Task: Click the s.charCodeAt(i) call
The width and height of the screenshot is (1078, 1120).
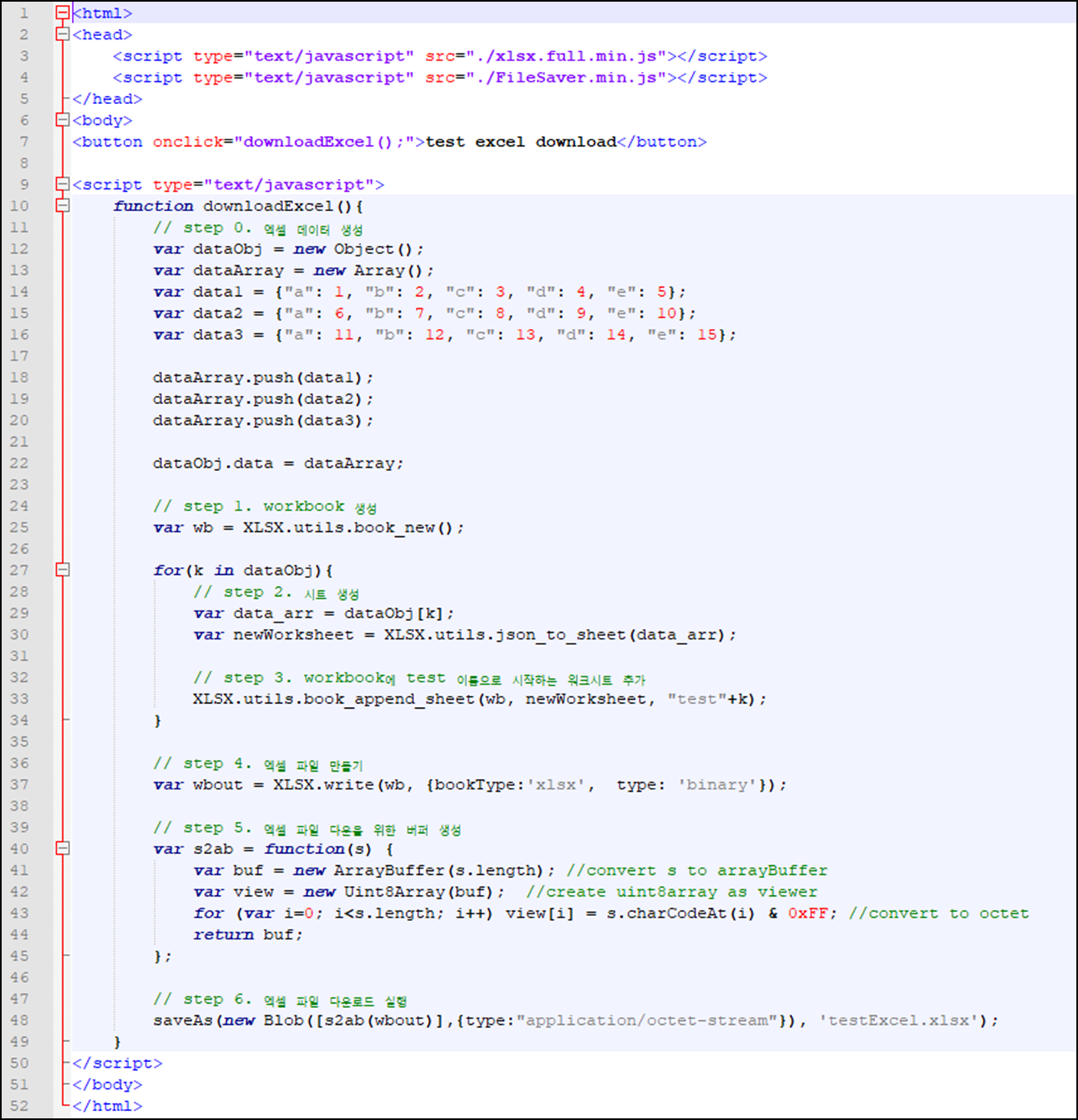Action: coord(682,914)
